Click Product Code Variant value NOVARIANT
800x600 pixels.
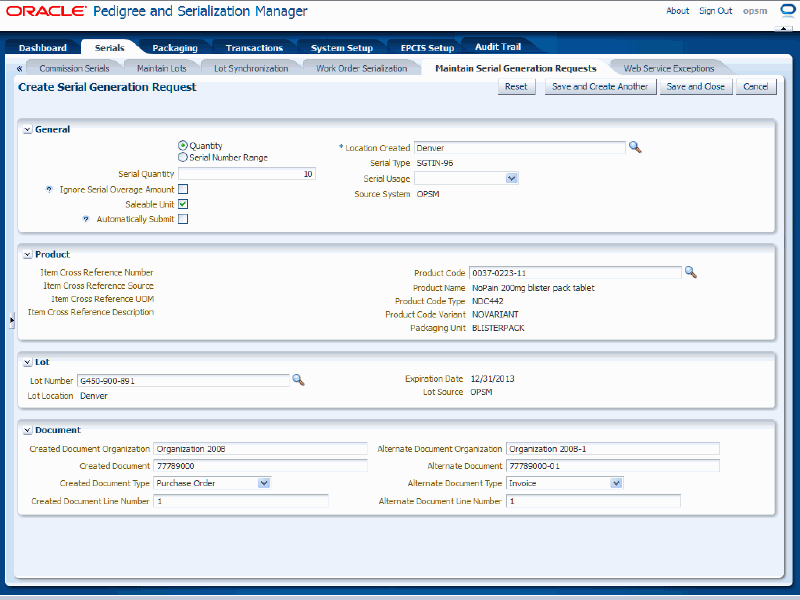click(495, 314)
